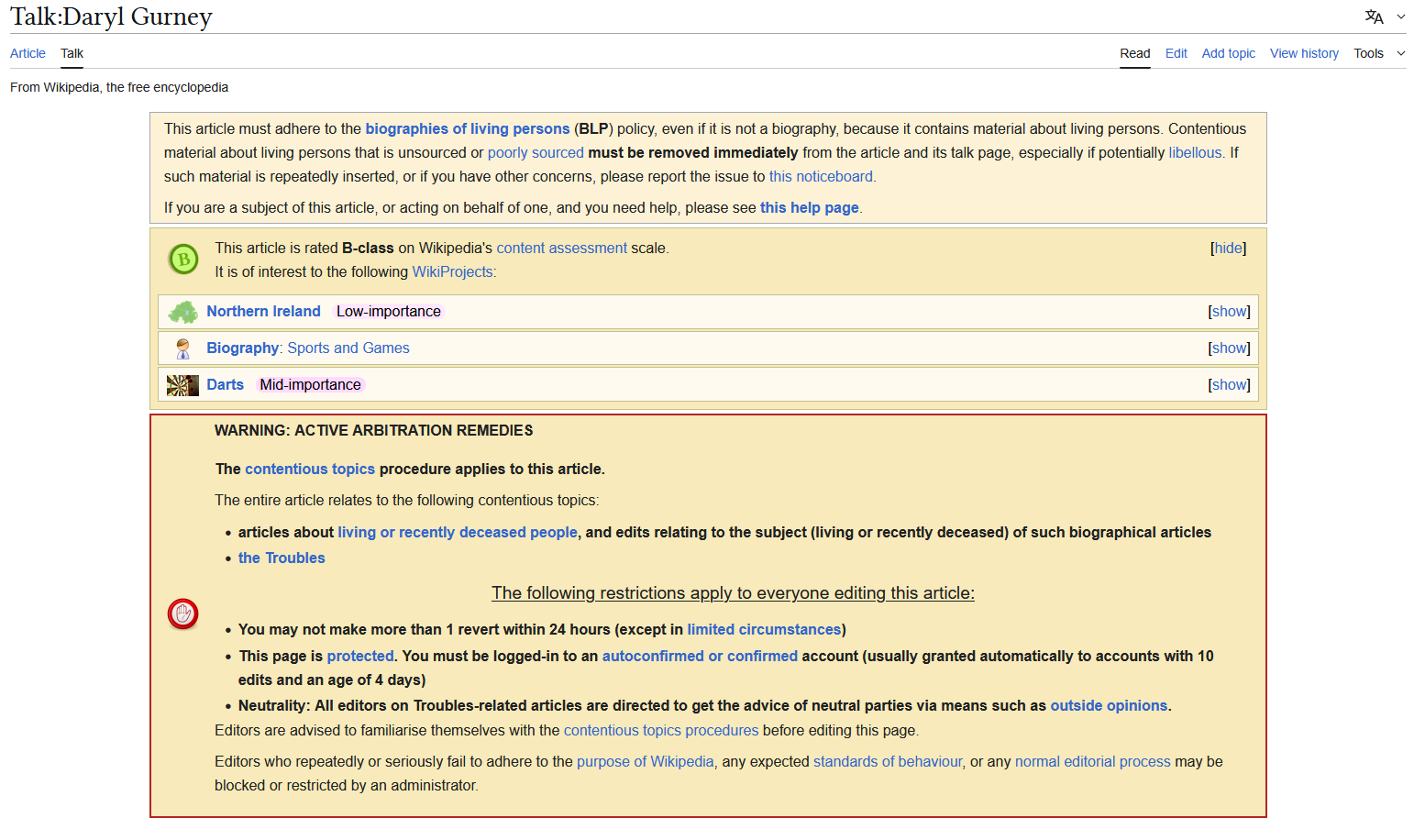
Task: Open living or recently deceased people link
Action: point(458,533)
